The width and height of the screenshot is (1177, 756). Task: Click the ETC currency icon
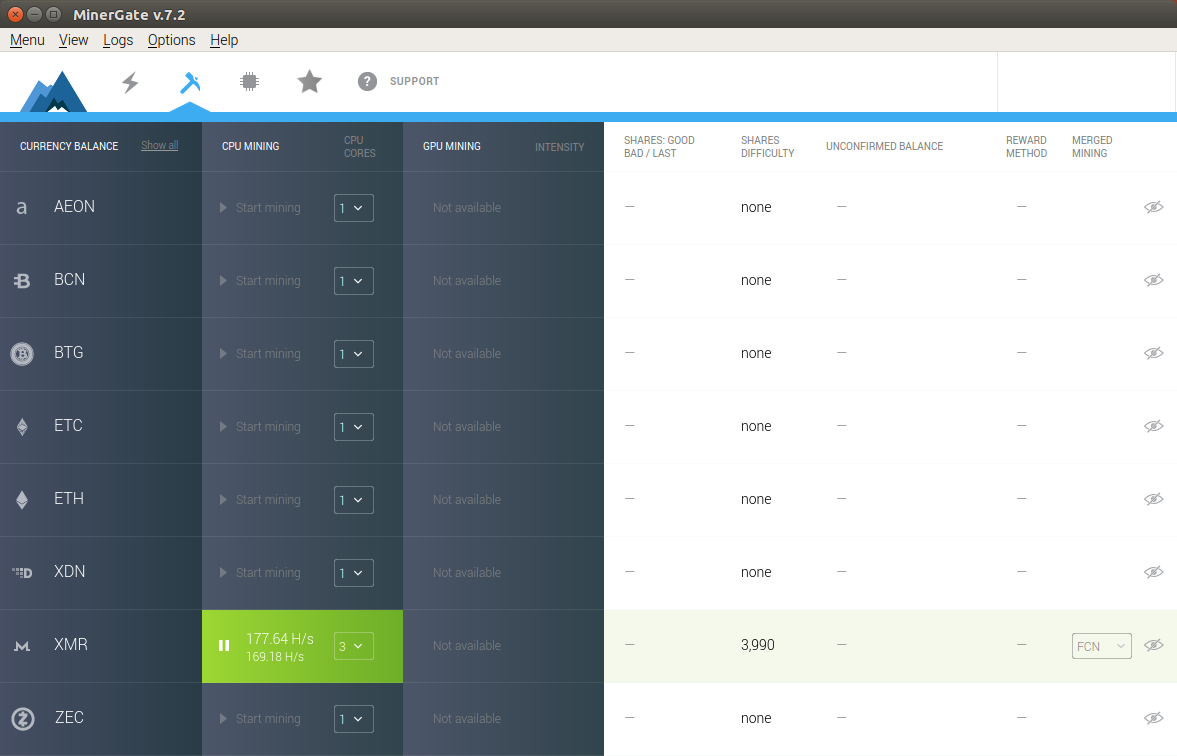[22, 426]
